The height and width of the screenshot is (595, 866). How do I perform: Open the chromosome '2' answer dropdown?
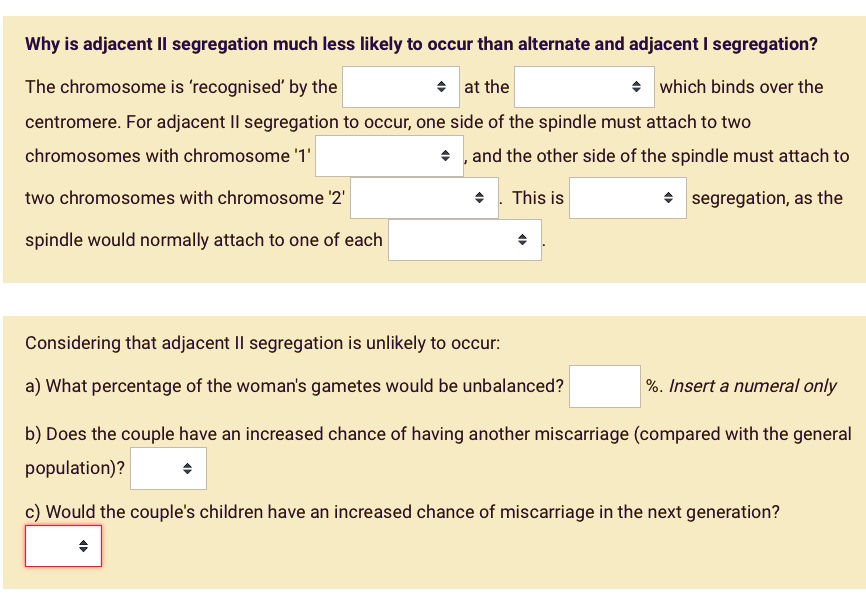click(x=423, y=198)
